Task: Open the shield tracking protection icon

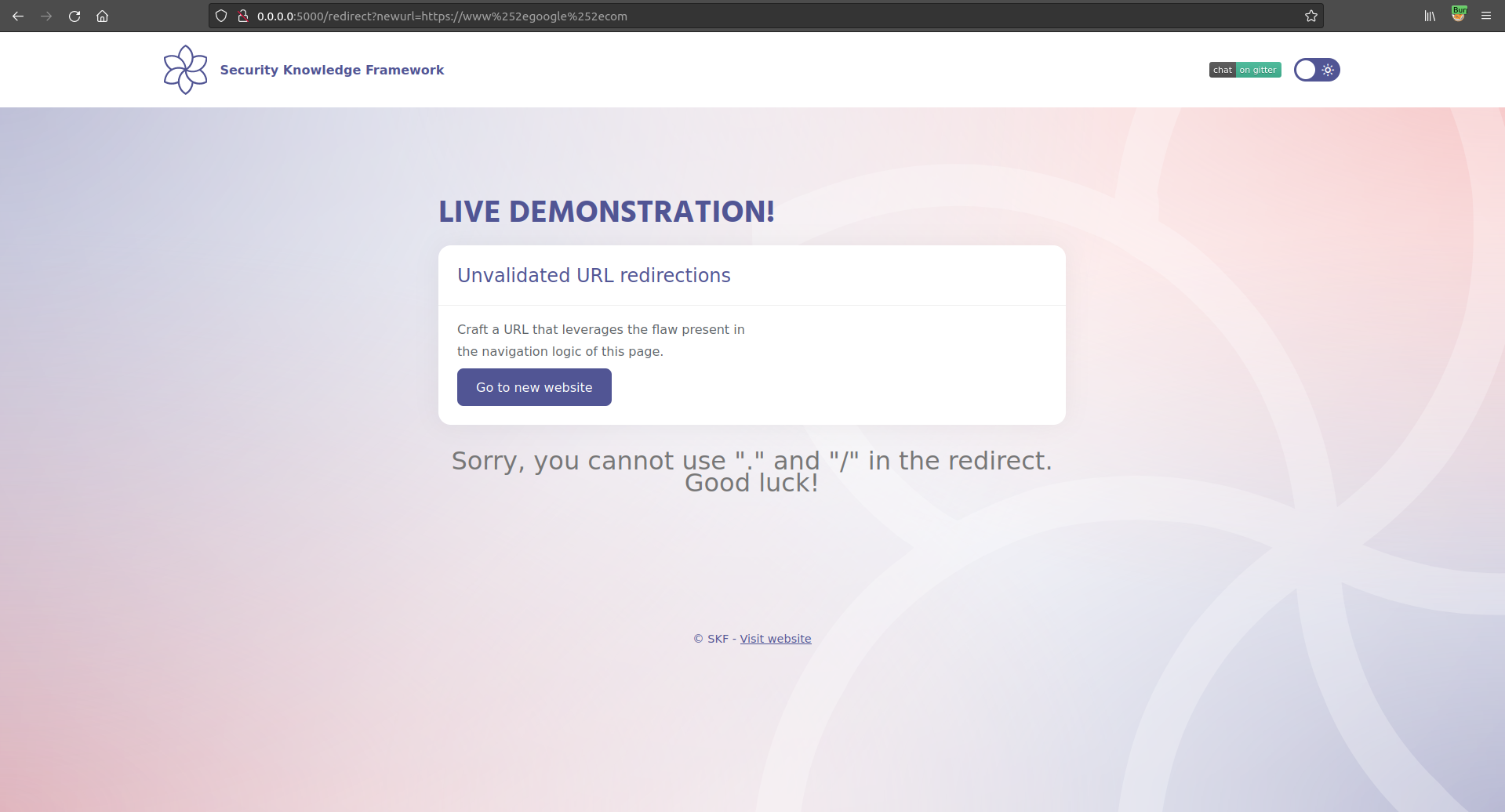Action: pos(221,16)
